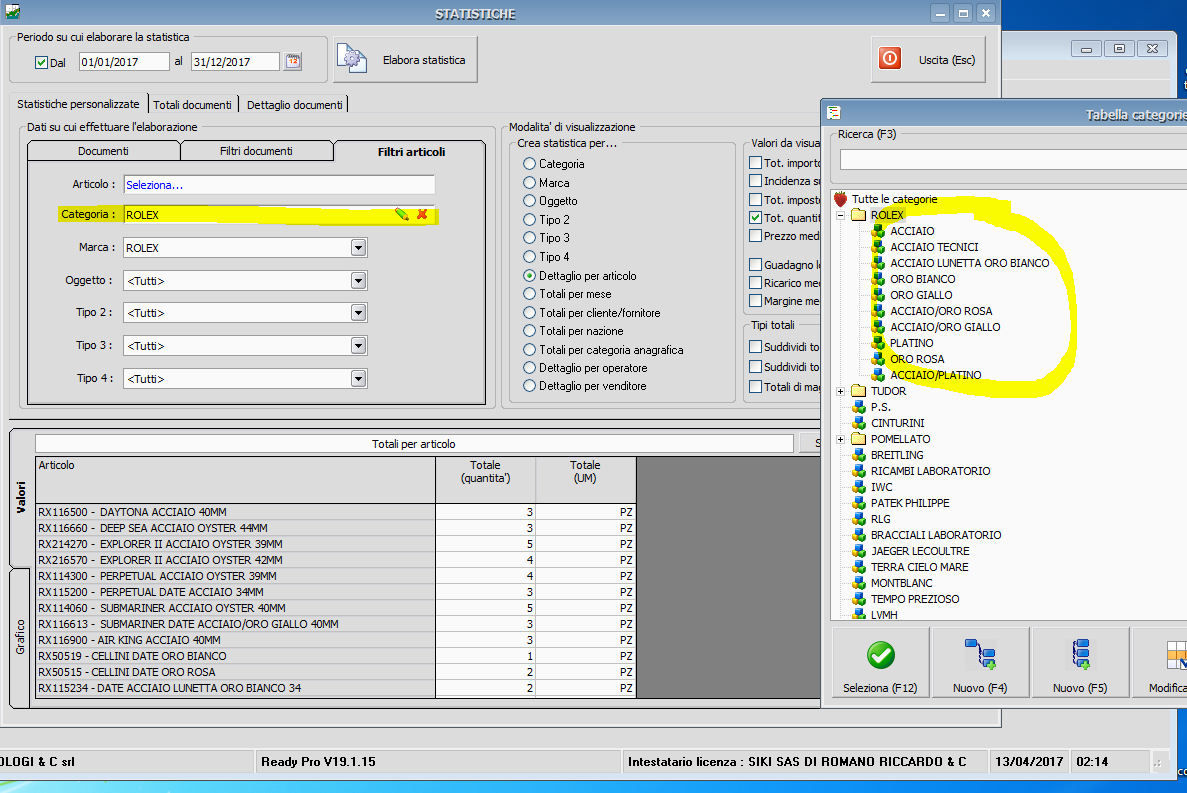1187x793 pixels.
Task: Click the Seleziona link for Articolo
Action: coord(154,185)
